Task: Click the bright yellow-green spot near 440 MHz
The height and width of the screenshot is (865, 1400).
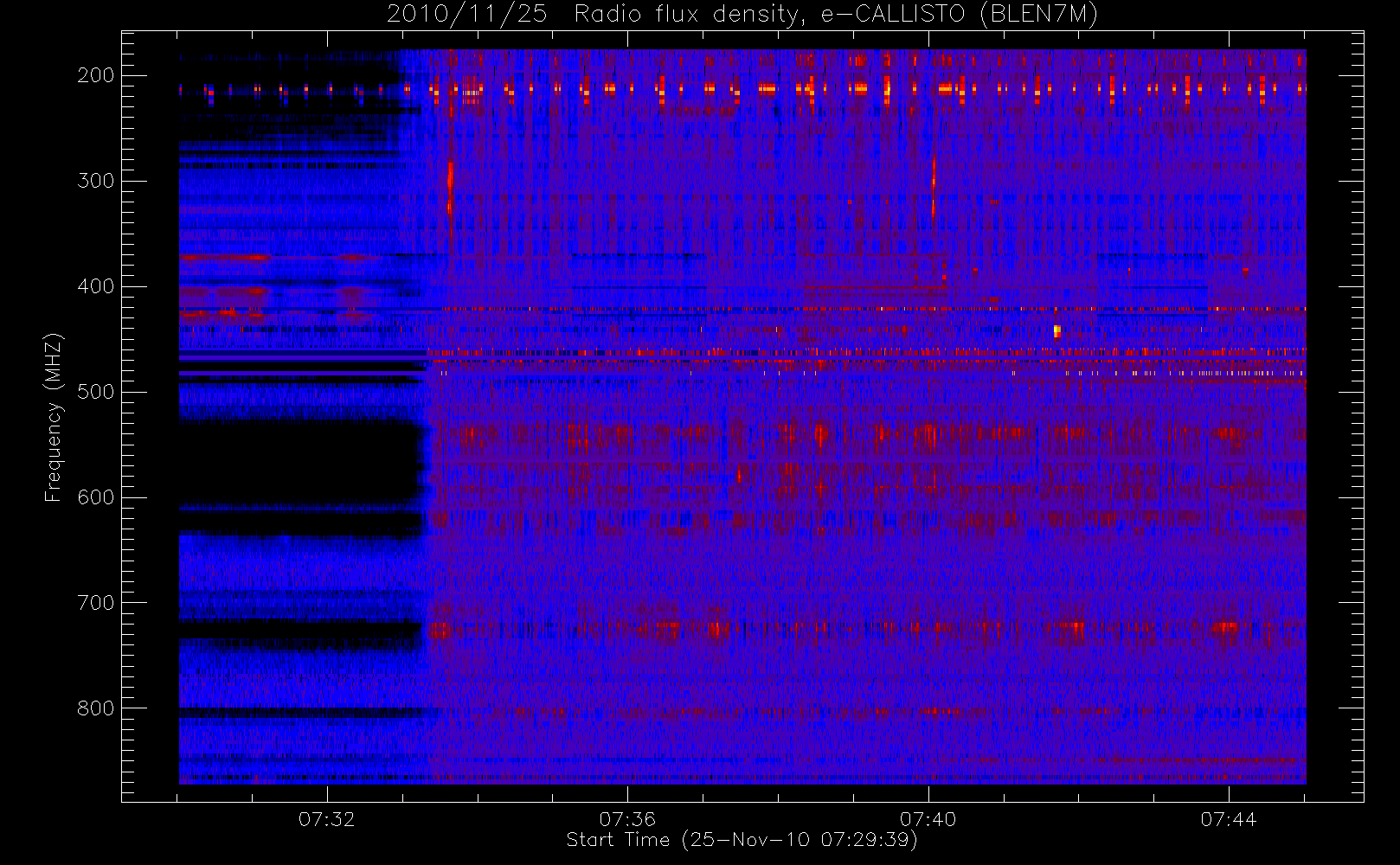Action: [x=1057, y=331]
